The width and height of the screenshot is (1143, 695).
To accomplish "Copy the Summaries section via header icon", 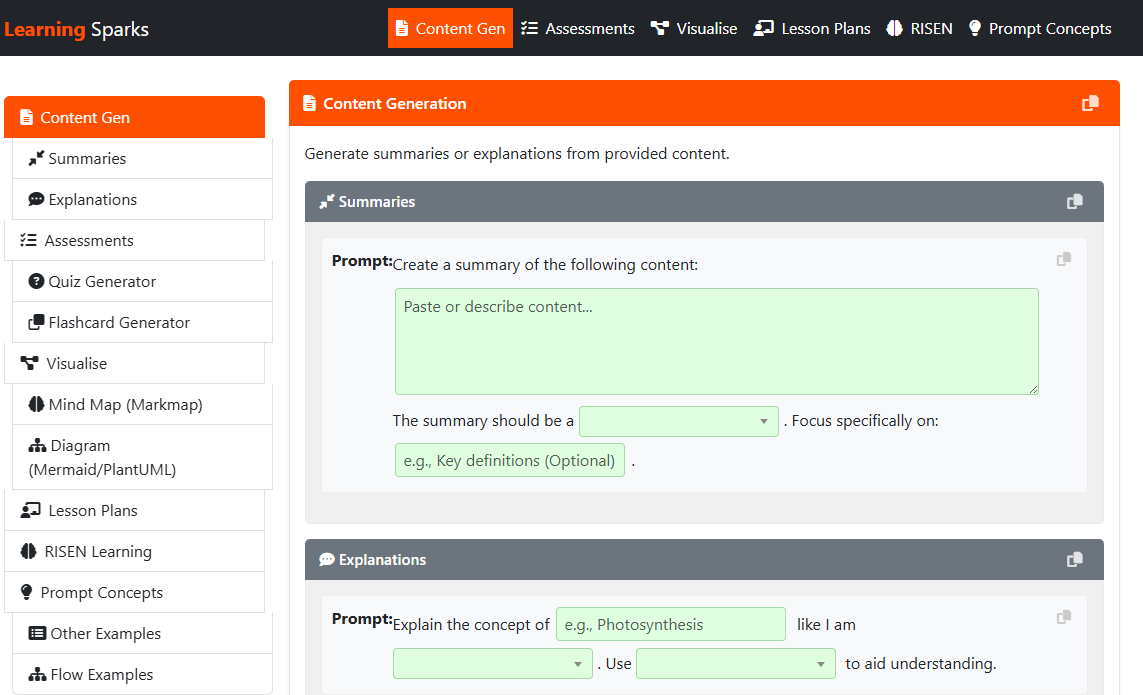I will click(x=1074, y=201).
